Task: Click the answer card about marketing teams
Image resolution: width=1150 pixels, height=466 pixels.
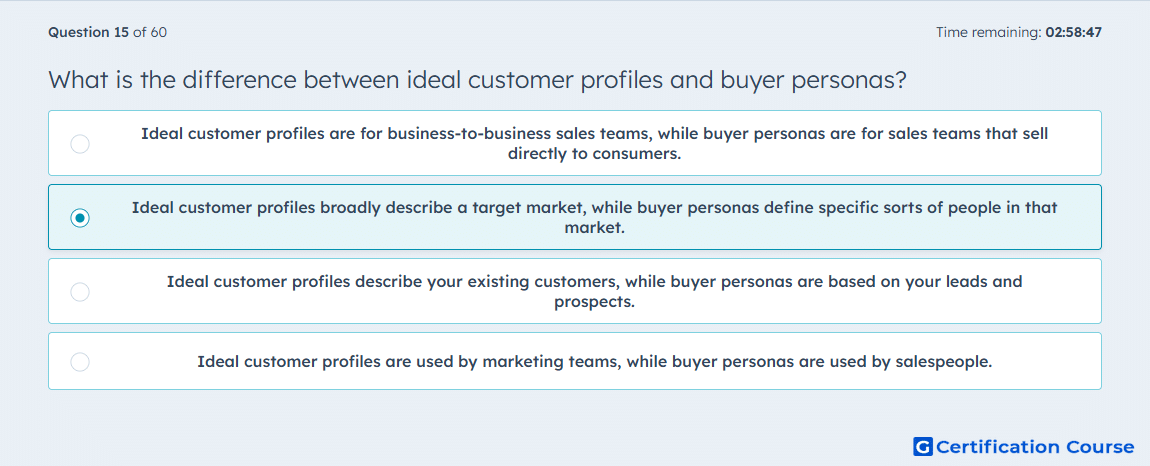Action: (575, 361)
